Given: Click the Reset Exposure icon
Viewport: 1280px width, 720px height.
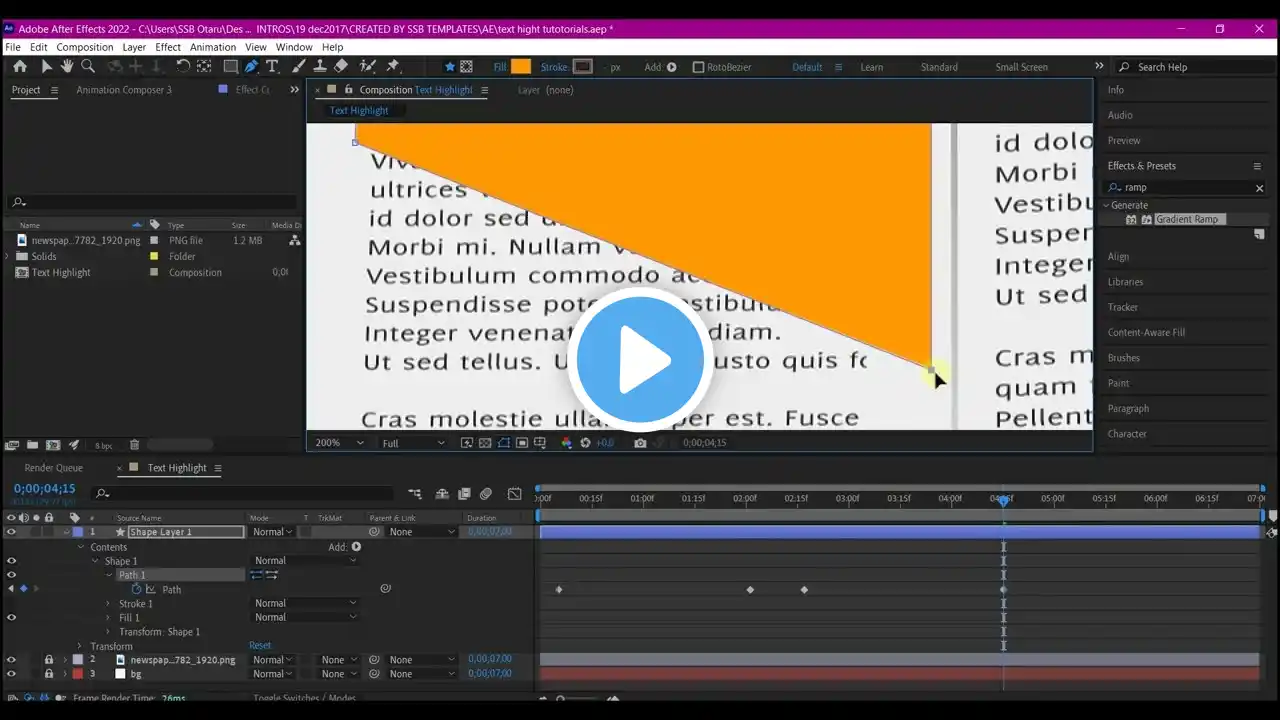Looking at the screenshot, I should click(x=586, y=443).
